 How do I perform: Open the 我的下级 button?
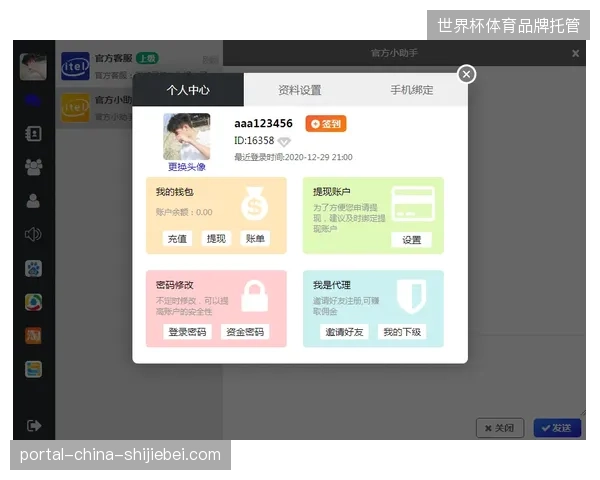click(402, 332)
